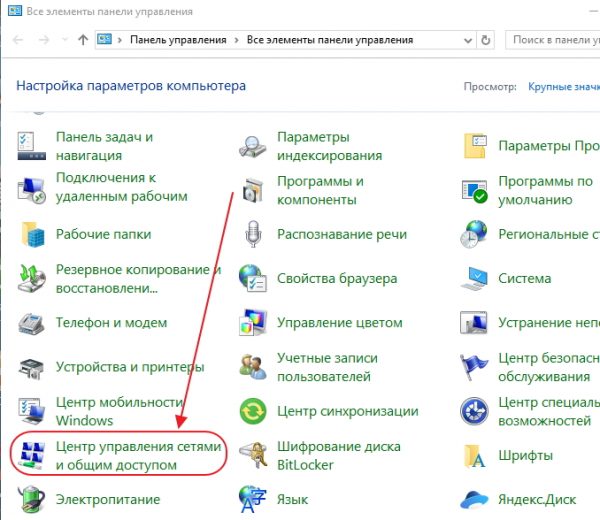Open Центр синхронизации link
Image resolution: width=600 pixels, height=520 pixels.
[x=348, y=411]
